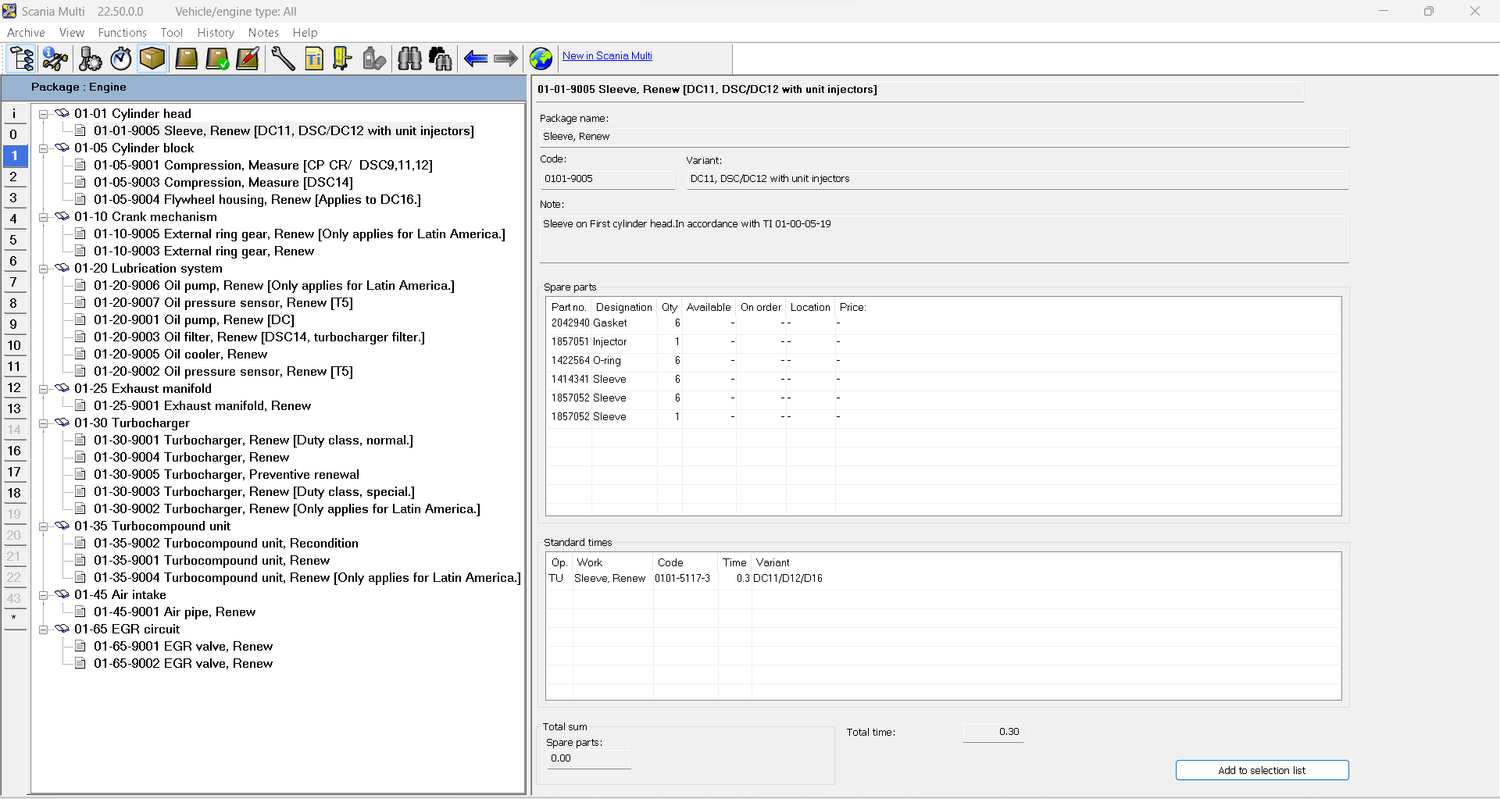Open the New in Scania Multi link
This screenshot has width=1500, height=799.
[607, 56]
